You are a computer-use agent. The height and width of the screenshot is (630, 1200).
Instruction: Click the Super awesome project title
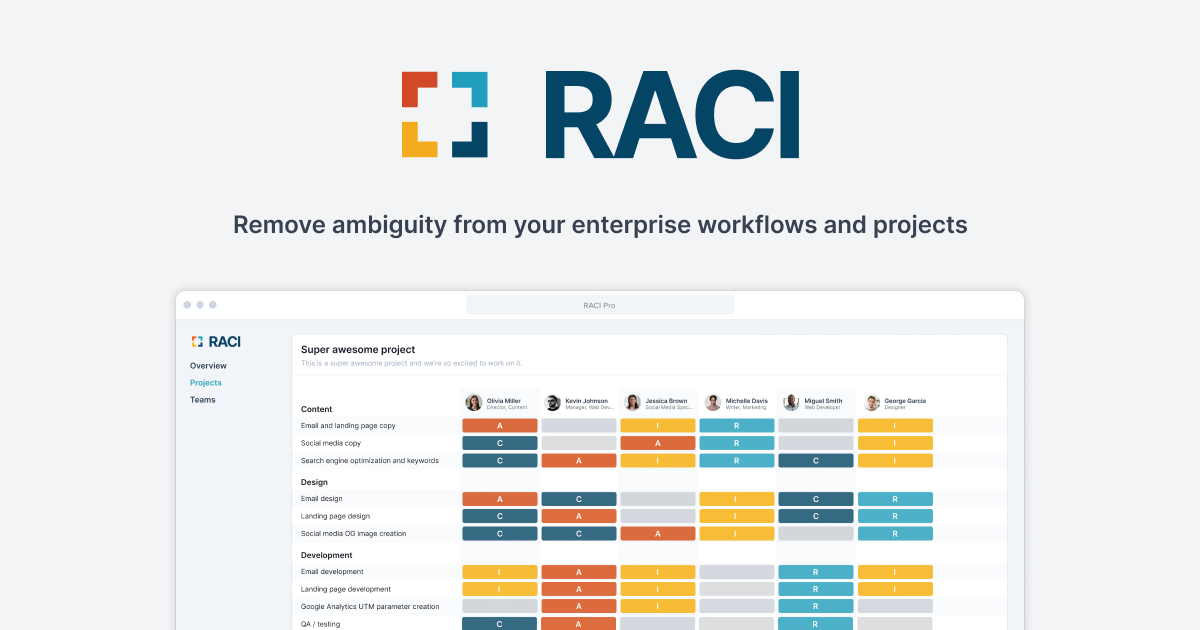pos(358,350)
